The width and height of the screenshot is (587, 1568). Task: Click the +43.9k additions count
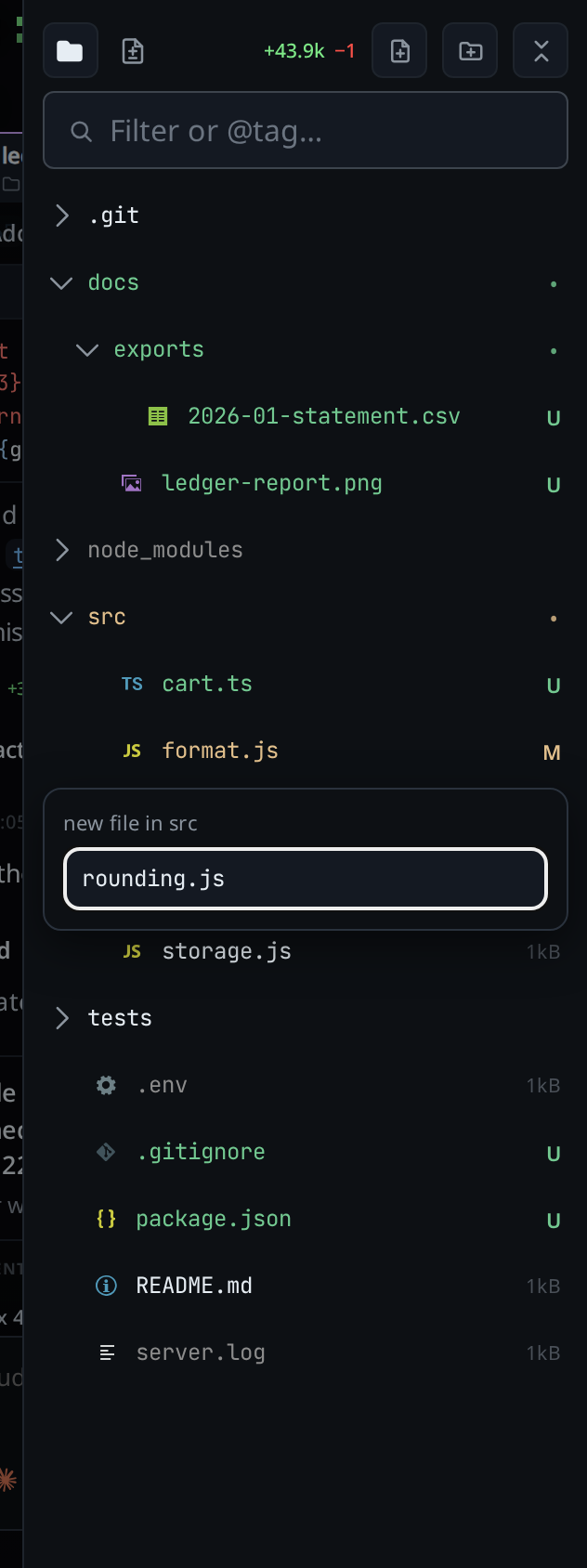coord(294,51)
